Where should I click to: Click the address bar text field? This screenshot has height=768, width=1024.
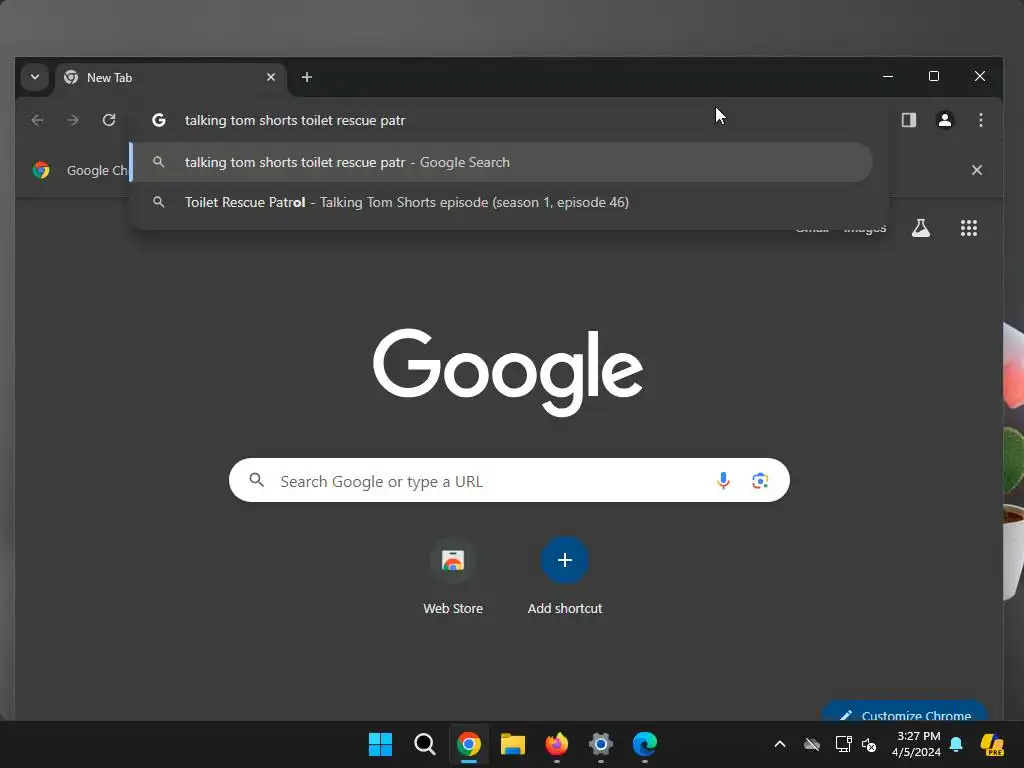509,120
